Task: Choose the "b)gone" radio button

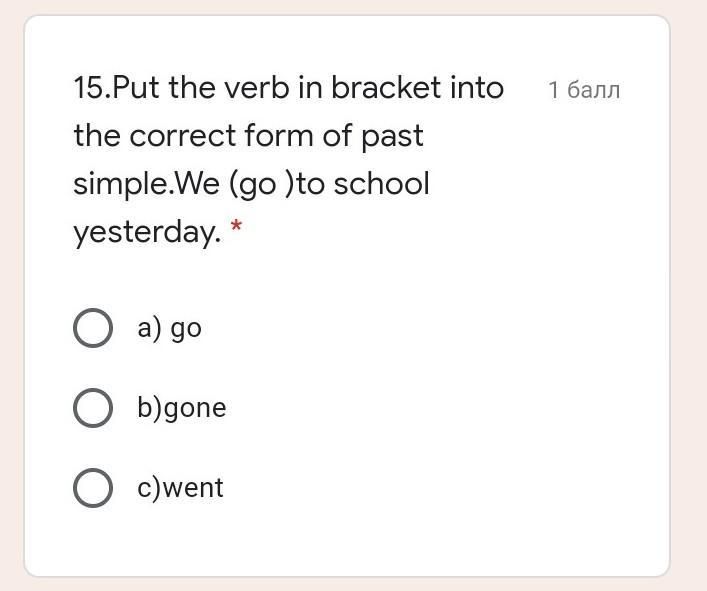Action: [x=93, y=408]
